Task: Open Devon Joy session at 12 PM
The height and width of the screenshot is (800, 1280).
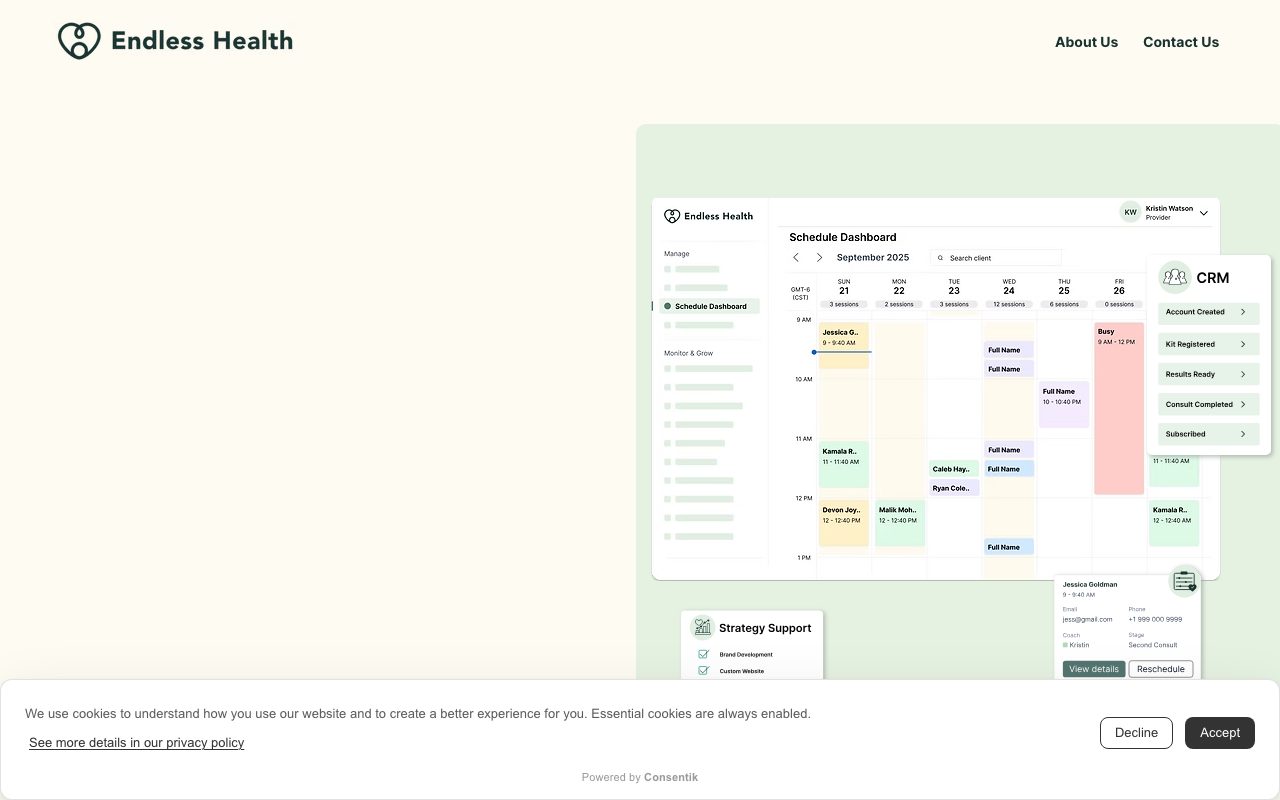Action: click(844, 523)
